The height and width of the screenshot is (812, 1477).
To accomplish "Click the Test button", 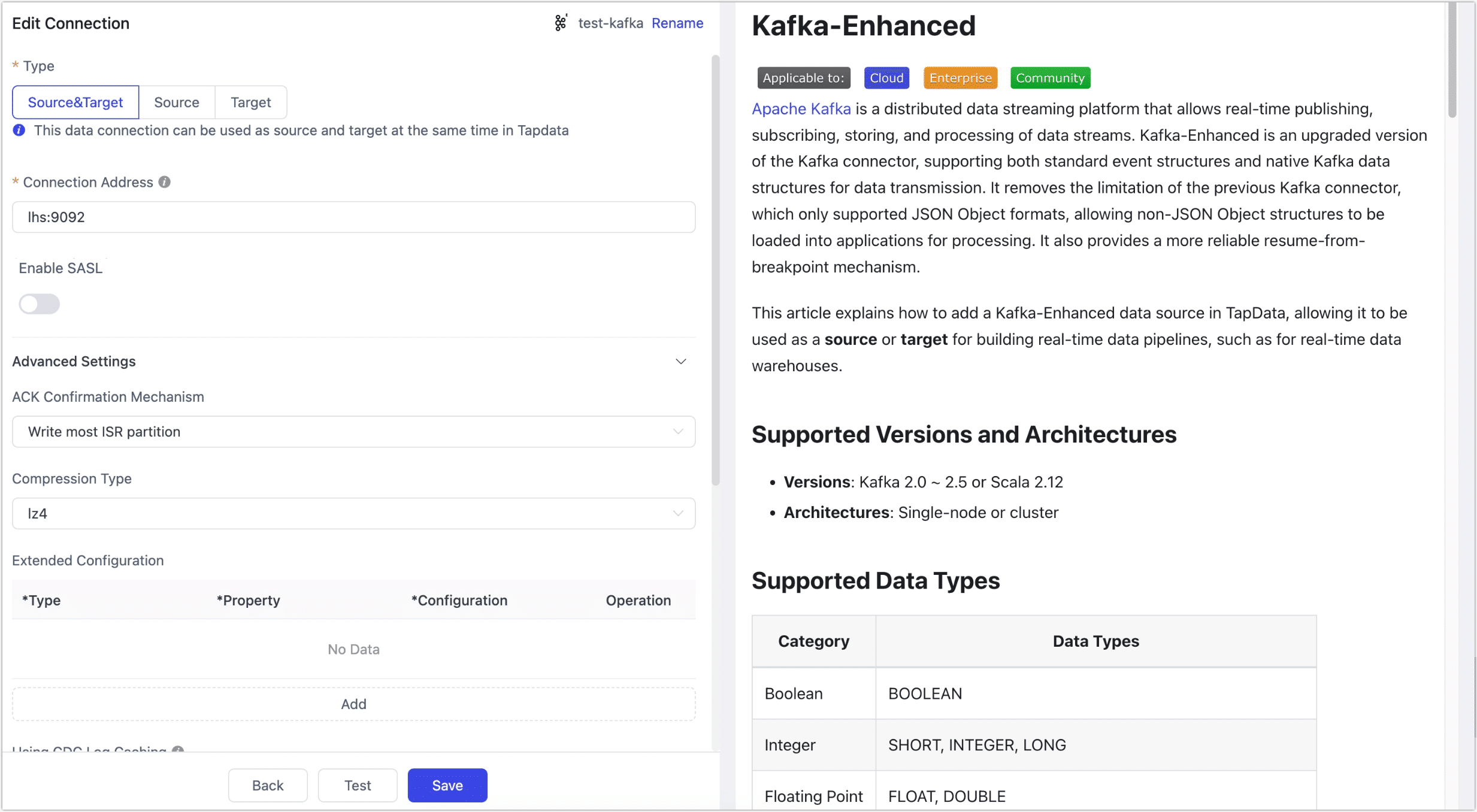I will (x=358, y=785).
